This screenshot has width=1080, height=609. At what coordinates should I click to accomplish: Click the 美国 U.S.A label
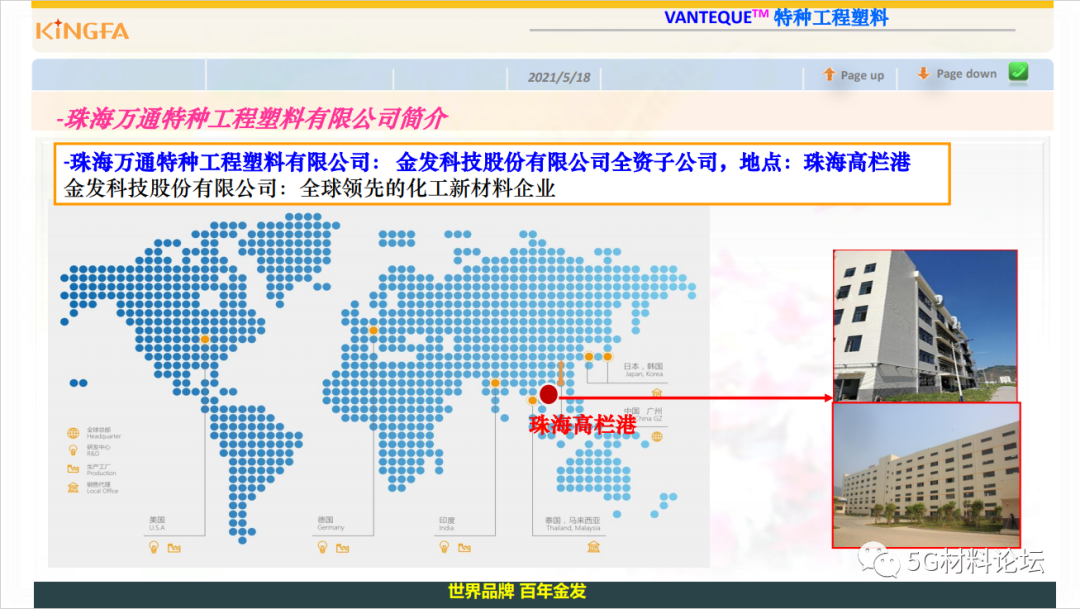click(x=157, y=524)
